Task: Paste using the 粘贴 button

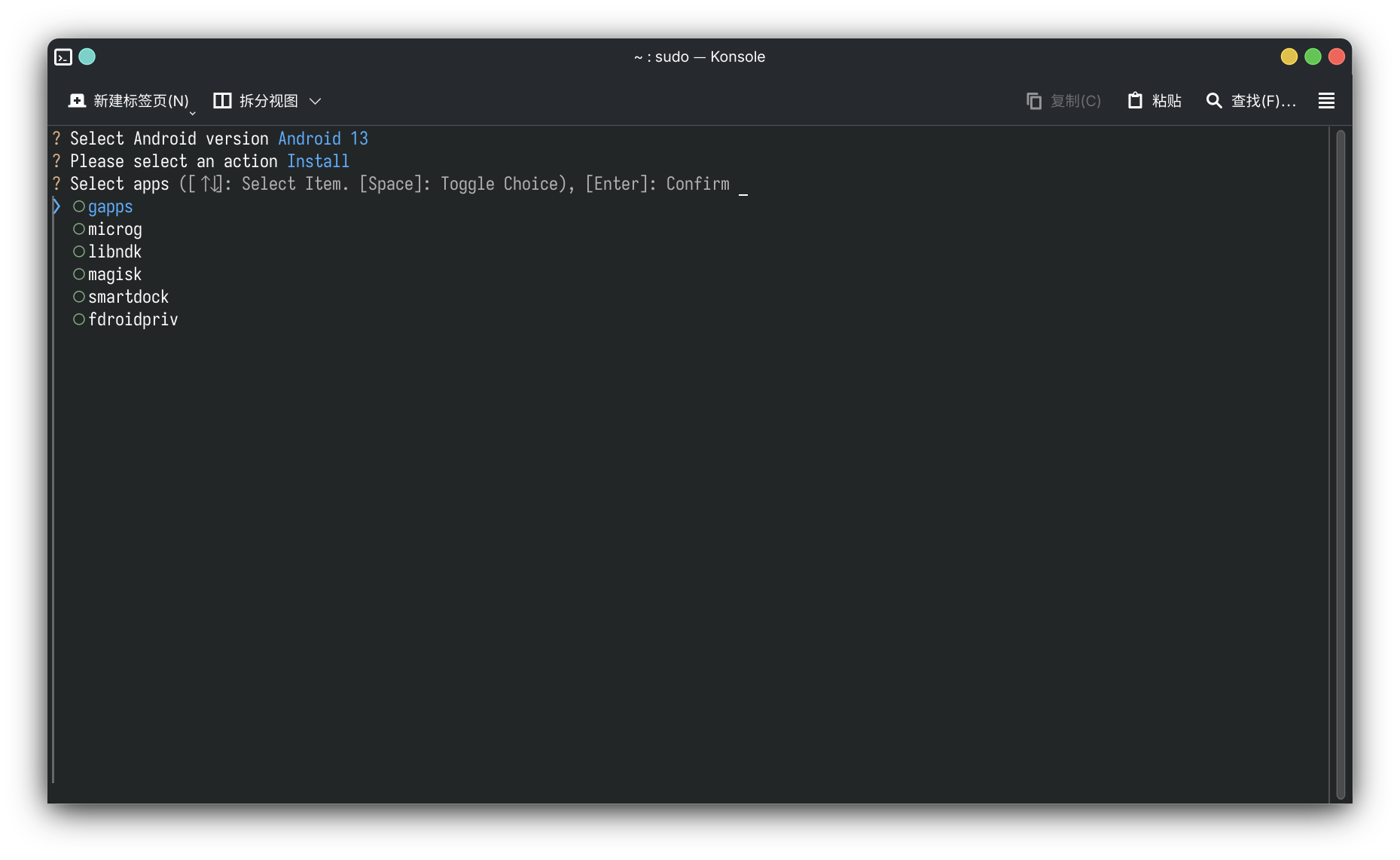Action: pyautogui.click(x=1154, y=101)
